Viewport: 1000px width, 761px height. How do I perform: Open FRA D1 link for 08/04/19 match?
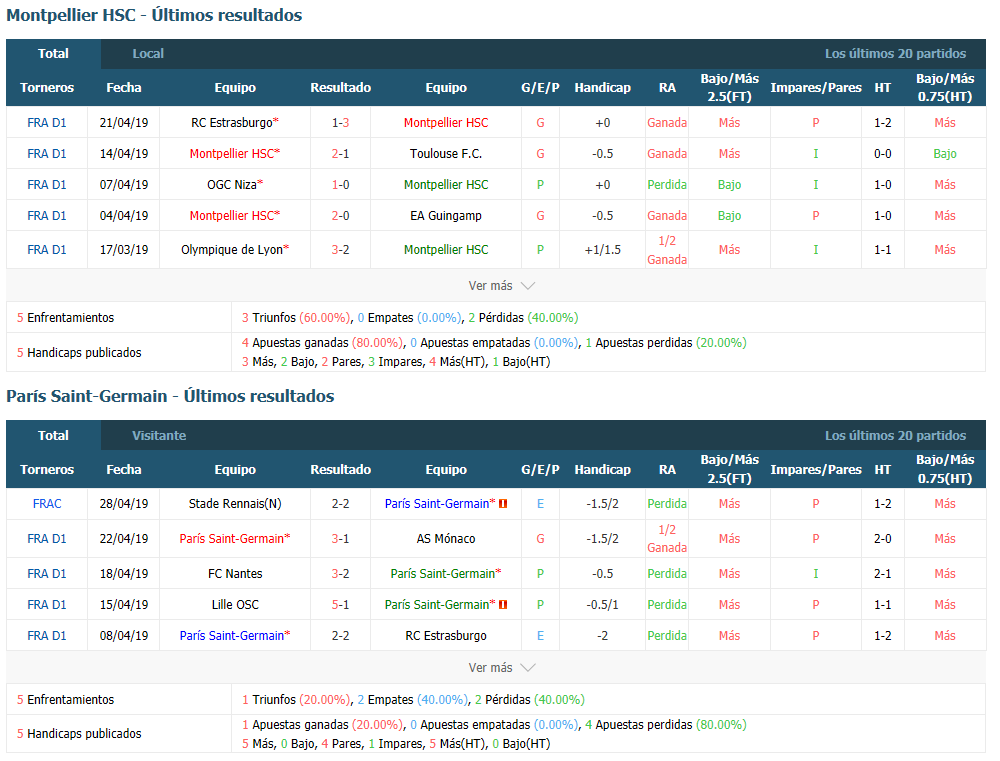(47, 636)
